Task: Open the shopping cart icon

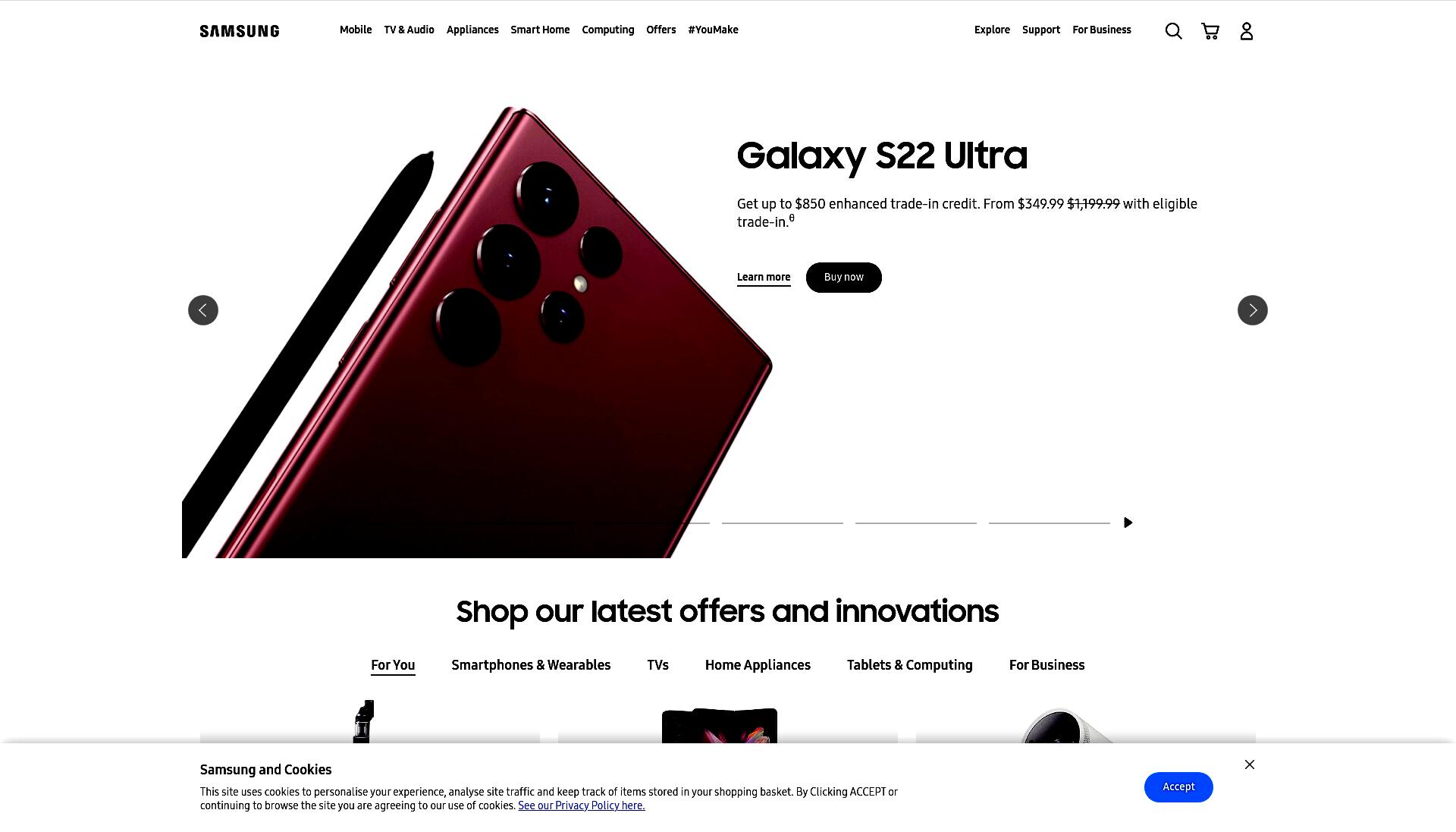Action: (1210, 31)
